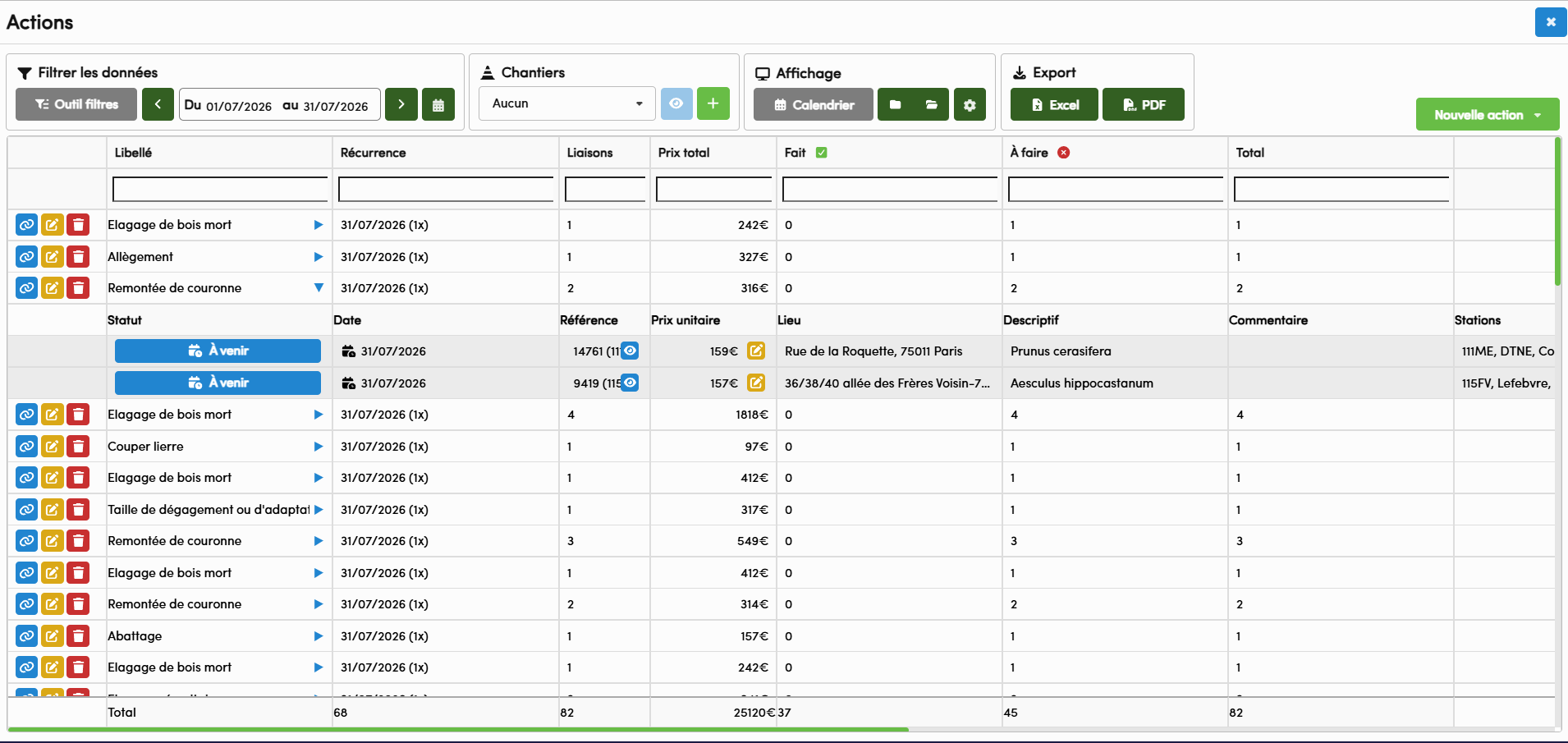
Task: Click the open folder display button
Action: coord(932,104)
